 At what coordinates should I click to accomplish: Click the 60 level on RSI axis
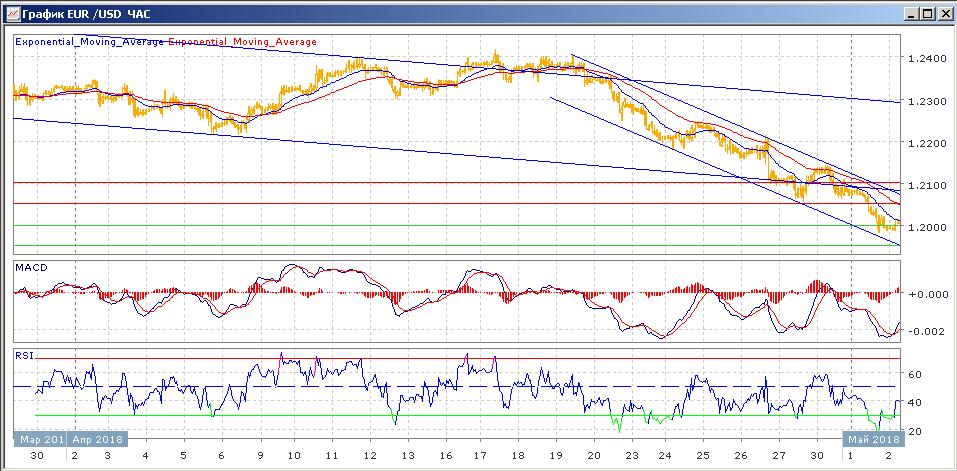[x=916, y=374]
